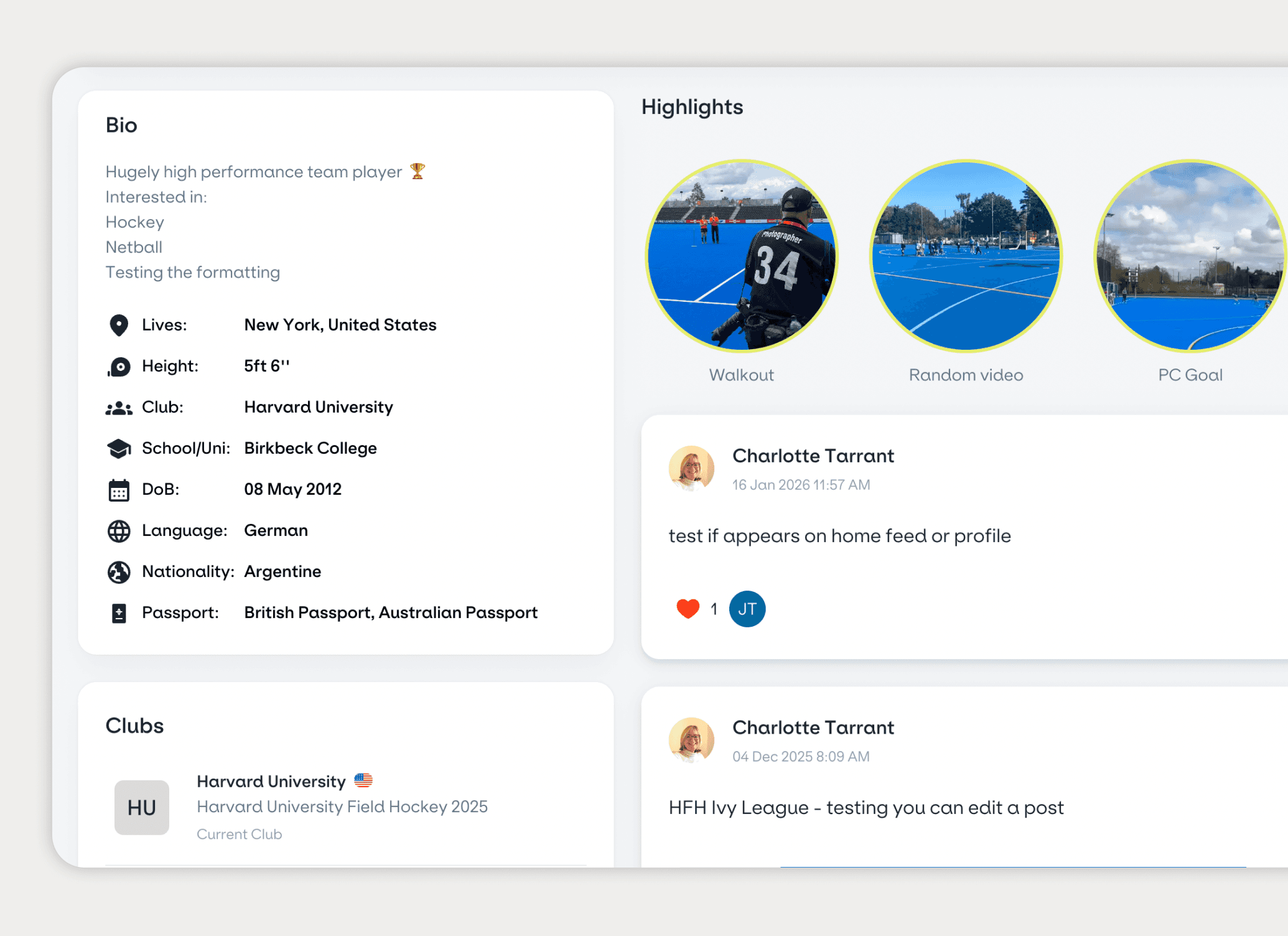This screenshot has height=936, width=1288.
Task: Click the globe icon next to Language
Action: pos(119,531)
